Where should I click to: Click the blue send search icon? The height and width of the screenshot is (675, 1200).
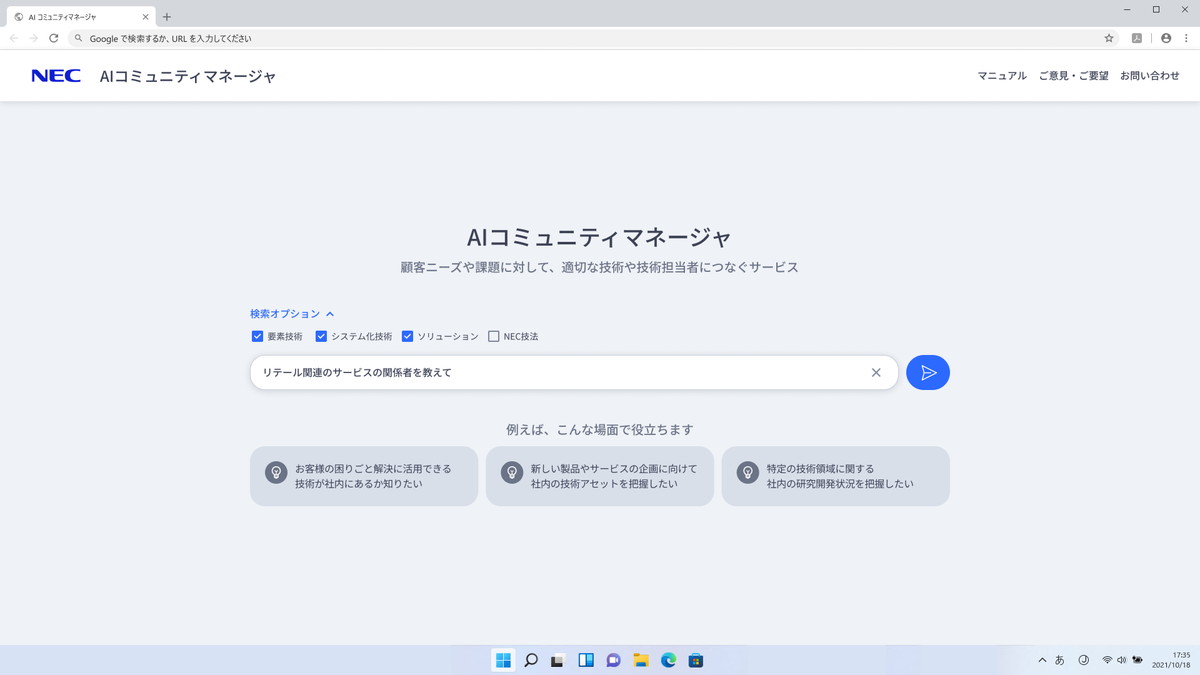pyautogui.click(x=928, y=372)
